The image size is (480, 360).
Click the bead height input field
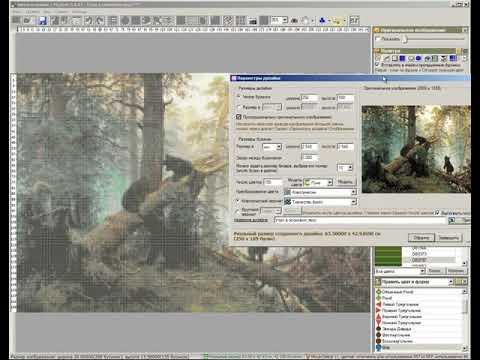pos(345,147)
